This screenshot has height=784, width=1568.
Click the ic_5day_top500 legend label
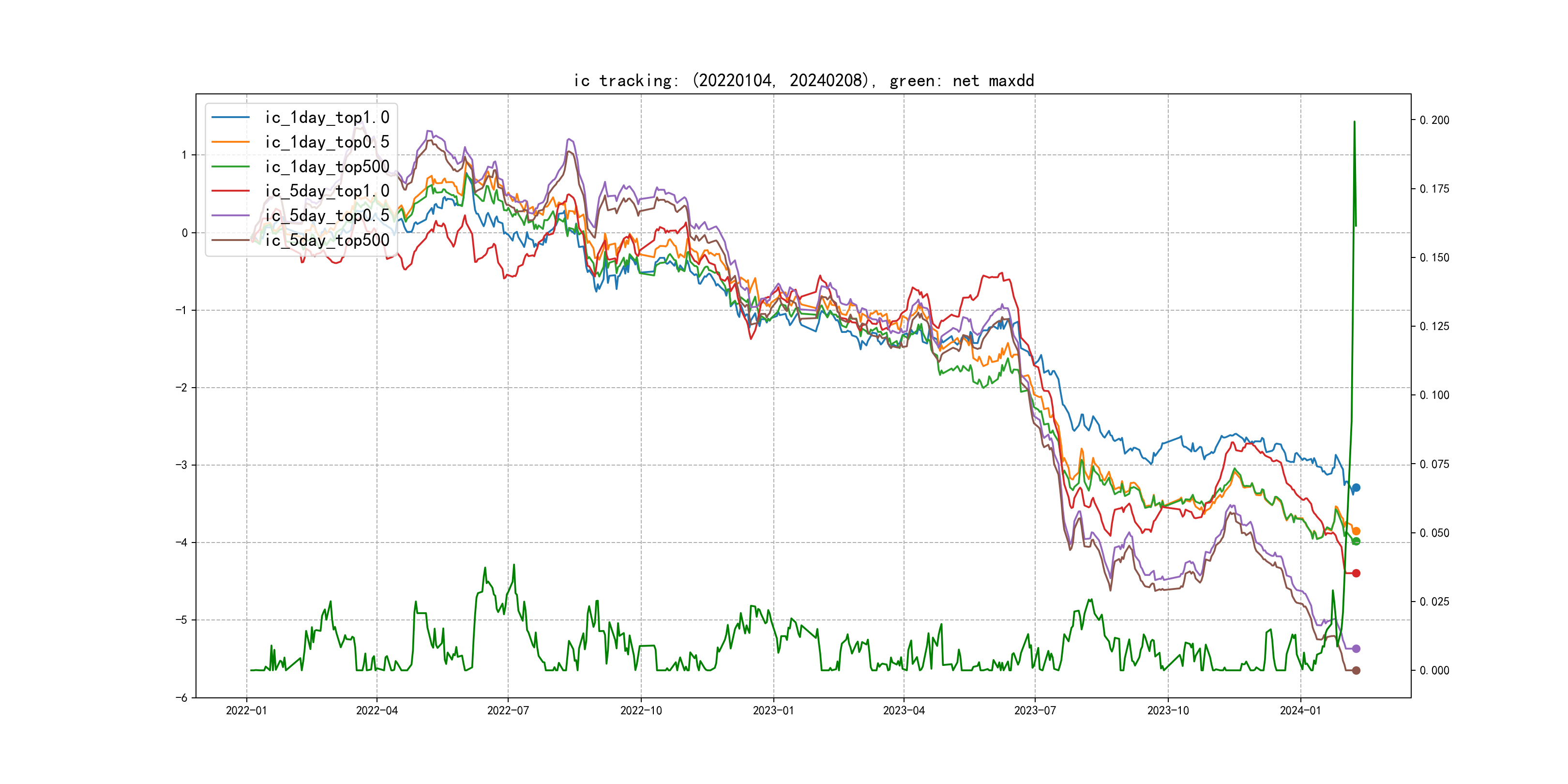[x=327, y=241]
